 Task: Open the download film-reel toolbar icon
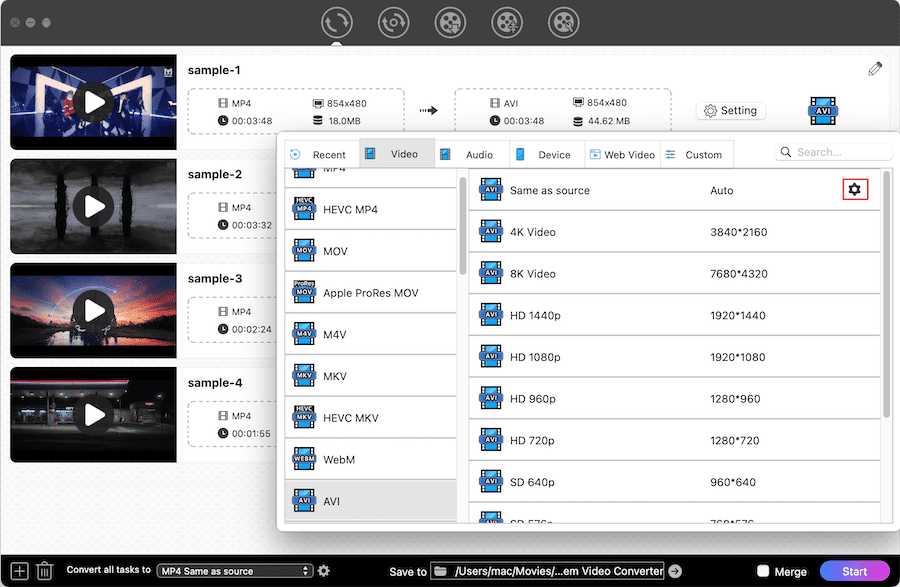point(450,23)
